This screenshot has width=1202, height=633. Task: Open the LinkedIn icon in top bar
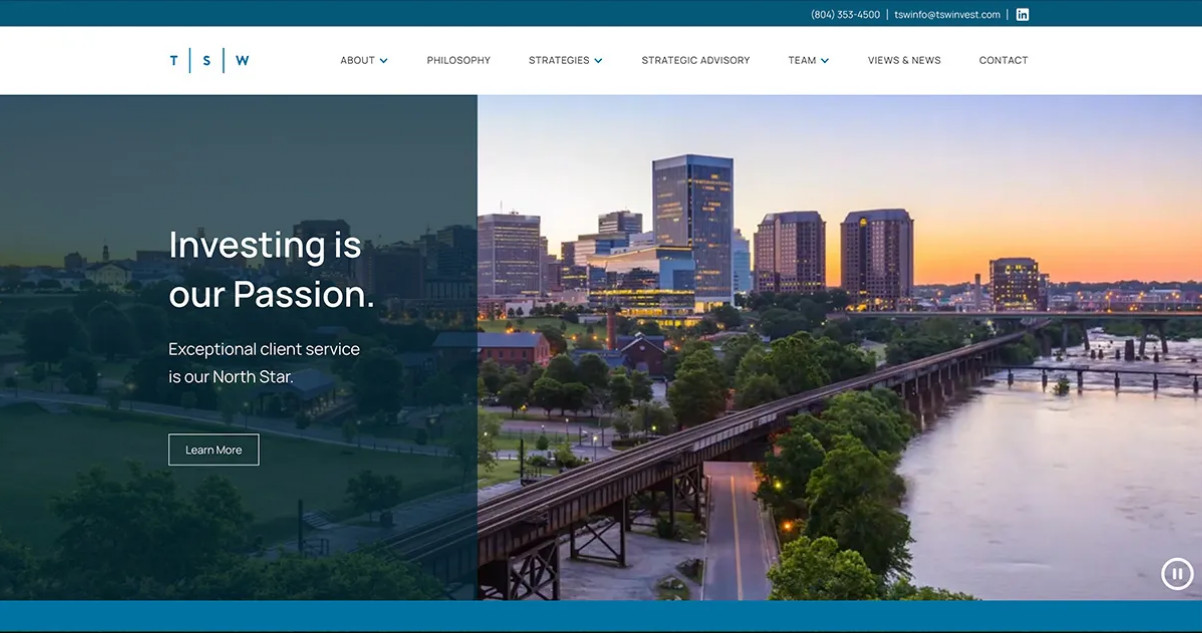(x=1022, y=14)
